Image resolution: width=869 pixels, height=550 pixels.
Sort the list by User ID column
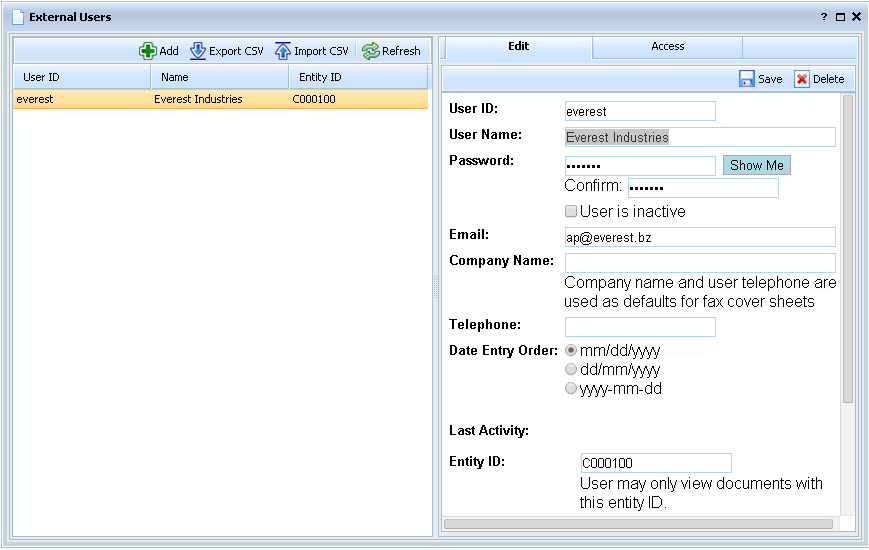tap(81, 77)
